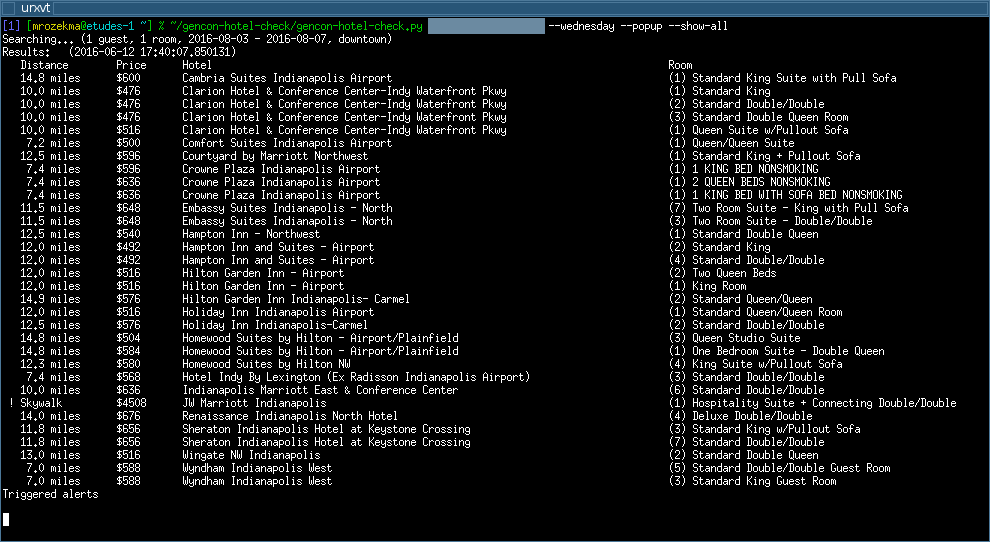
Task: Click the Results timestamp line
Action: [119, 52]
